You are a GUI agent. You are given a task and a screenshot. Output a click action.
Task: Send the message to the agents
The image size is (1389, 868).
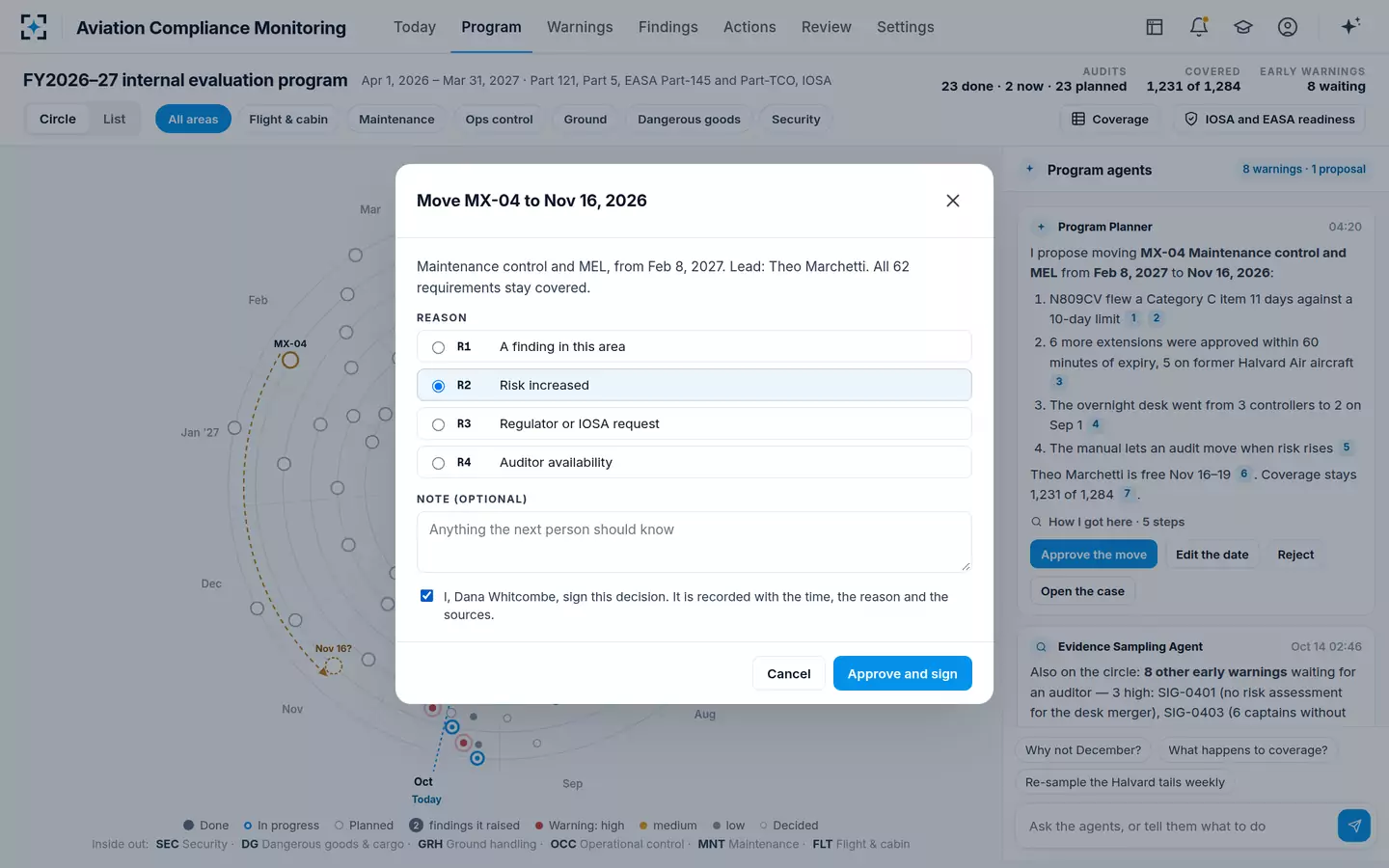(1354, 826)
